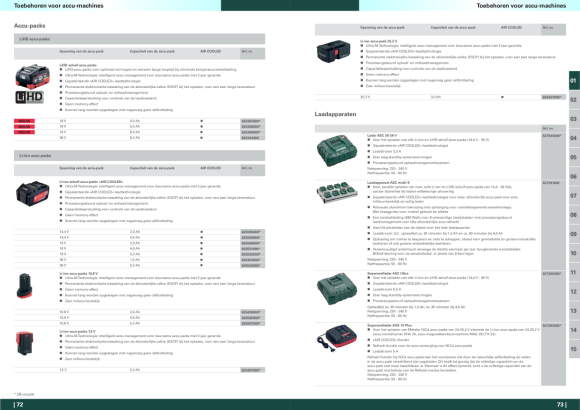Viewport: 580px width, 410px height.
Task: Go to chapter tab 15
Action: [x=574, y=349]
